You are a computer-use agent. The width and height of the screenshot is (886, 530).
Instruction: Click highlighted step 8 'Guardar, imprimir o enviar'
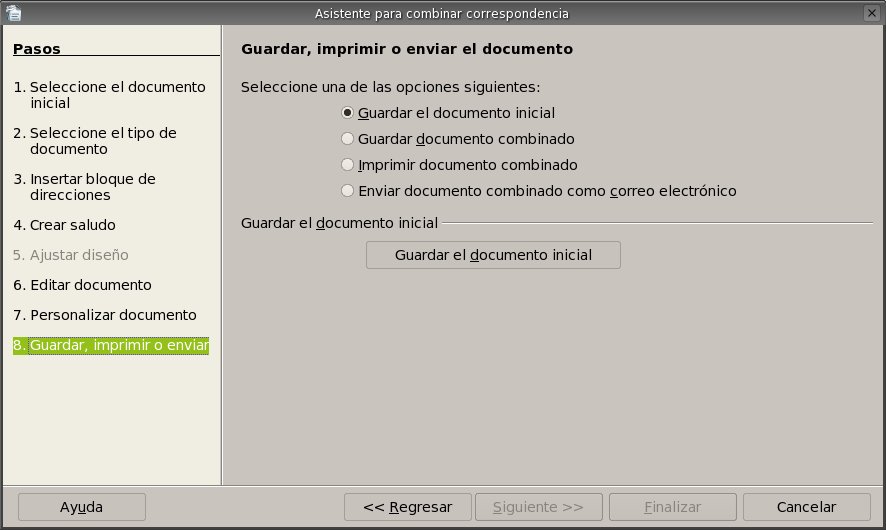pyautogui.click(x=111, y=346)
